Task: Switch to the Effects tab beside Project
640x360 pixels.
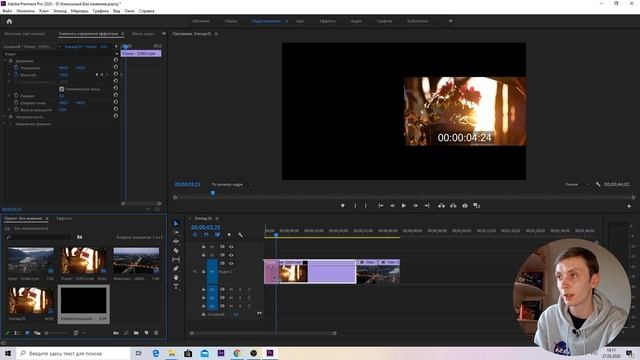Action: click(x=64, y=218)
